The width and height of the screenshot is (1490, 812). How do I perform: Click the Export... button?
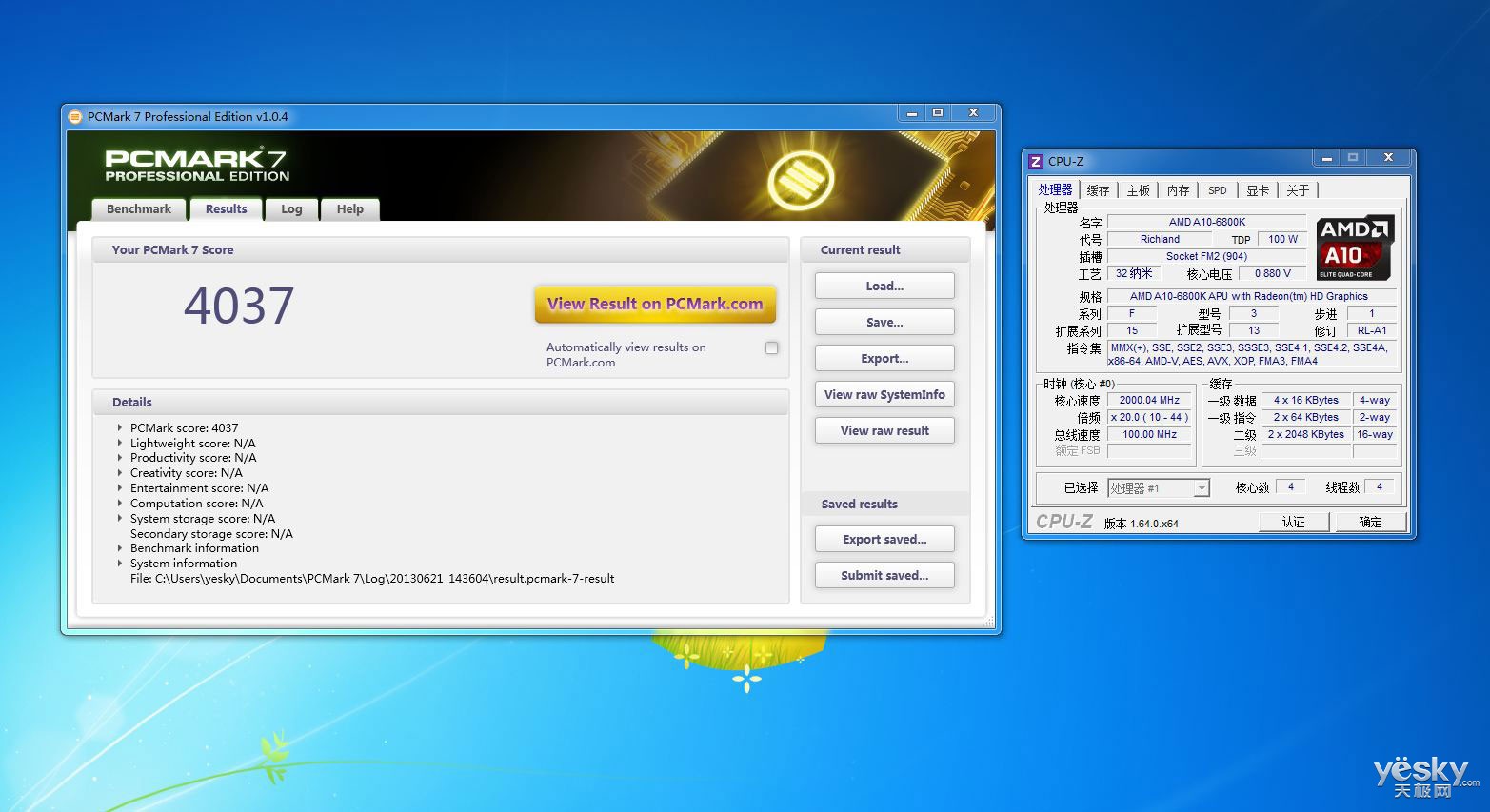click(x=884, y=358)
